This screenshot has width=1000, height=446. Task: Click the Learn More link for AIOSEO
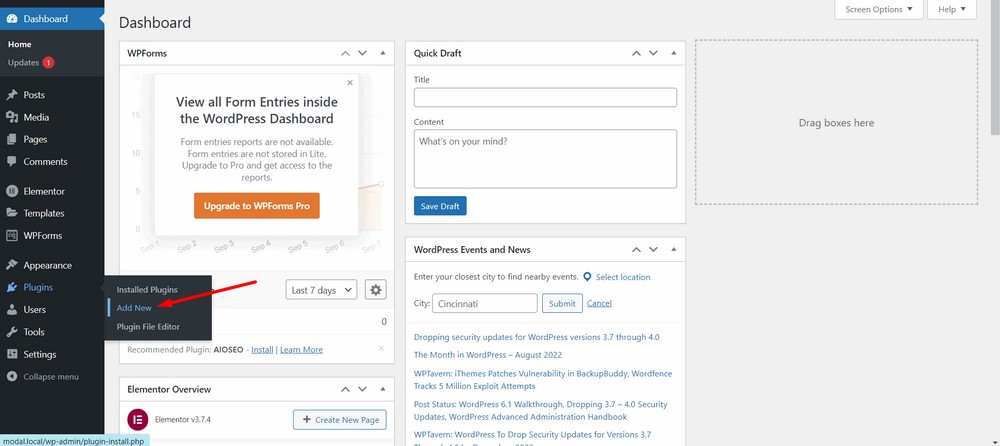[301, 350]
